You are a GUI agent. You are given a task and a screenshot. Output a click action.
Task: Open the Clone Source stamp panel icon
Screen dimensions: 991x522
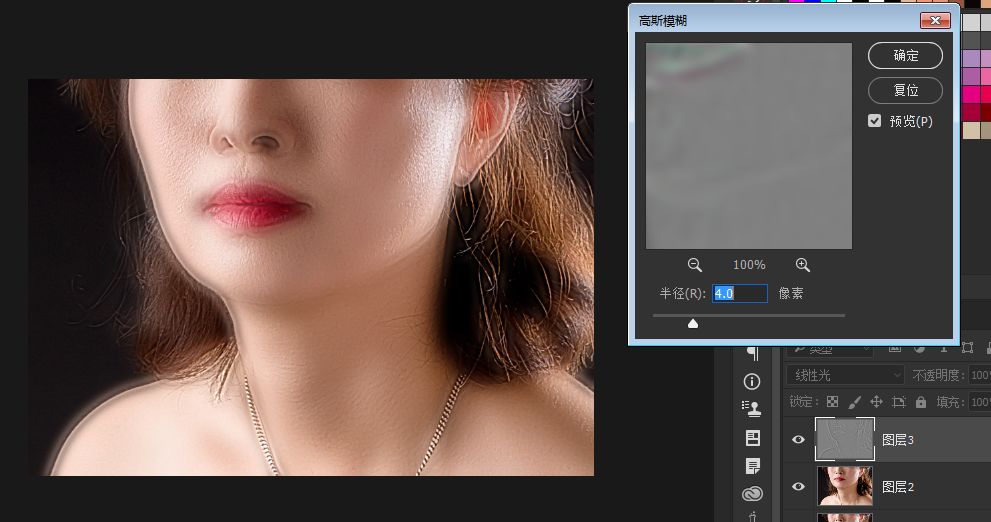pyautogui.click(x=751, y=409)
